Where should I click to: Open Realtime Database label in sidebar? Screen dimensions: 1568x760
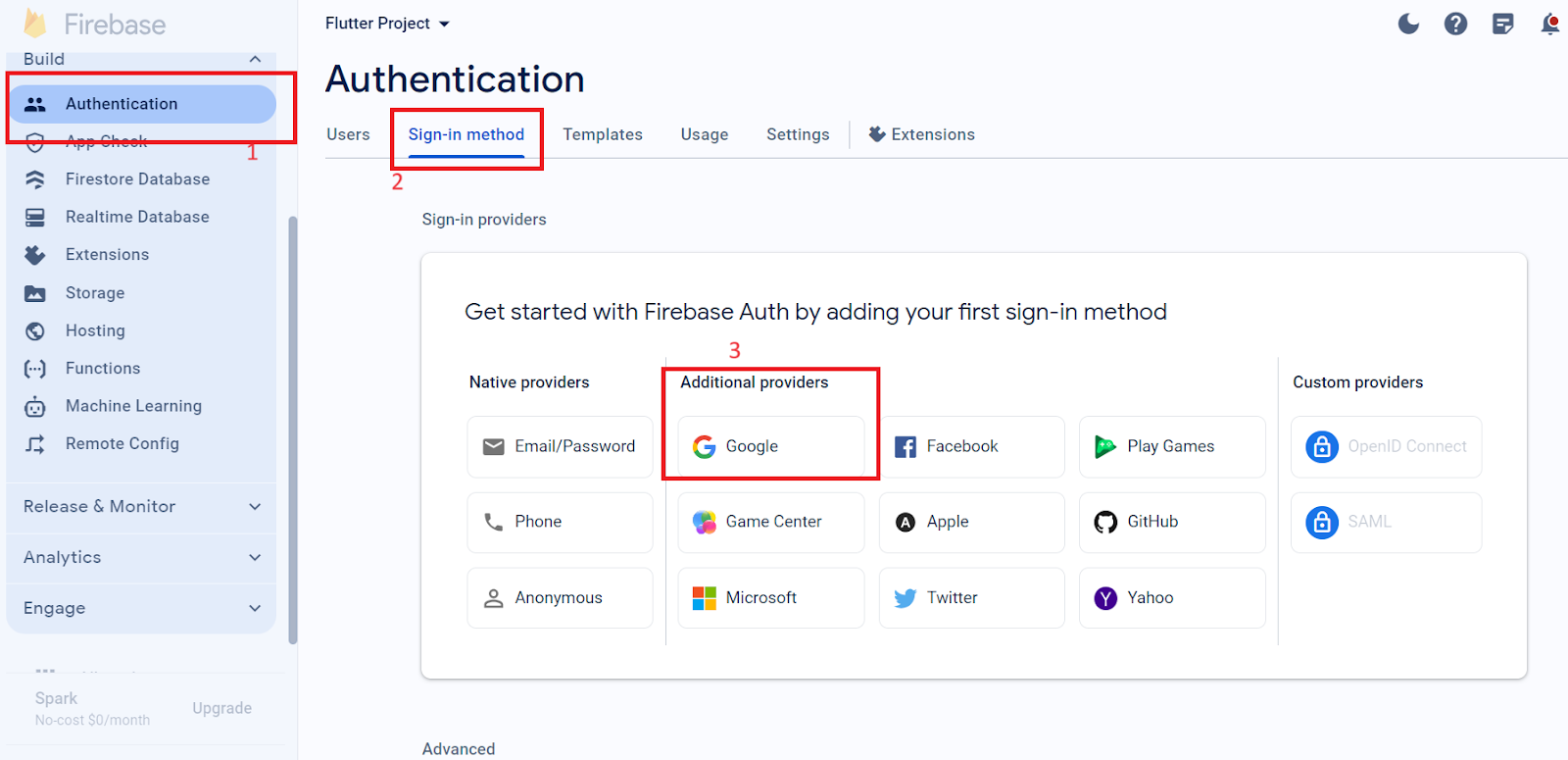point(137,217)
